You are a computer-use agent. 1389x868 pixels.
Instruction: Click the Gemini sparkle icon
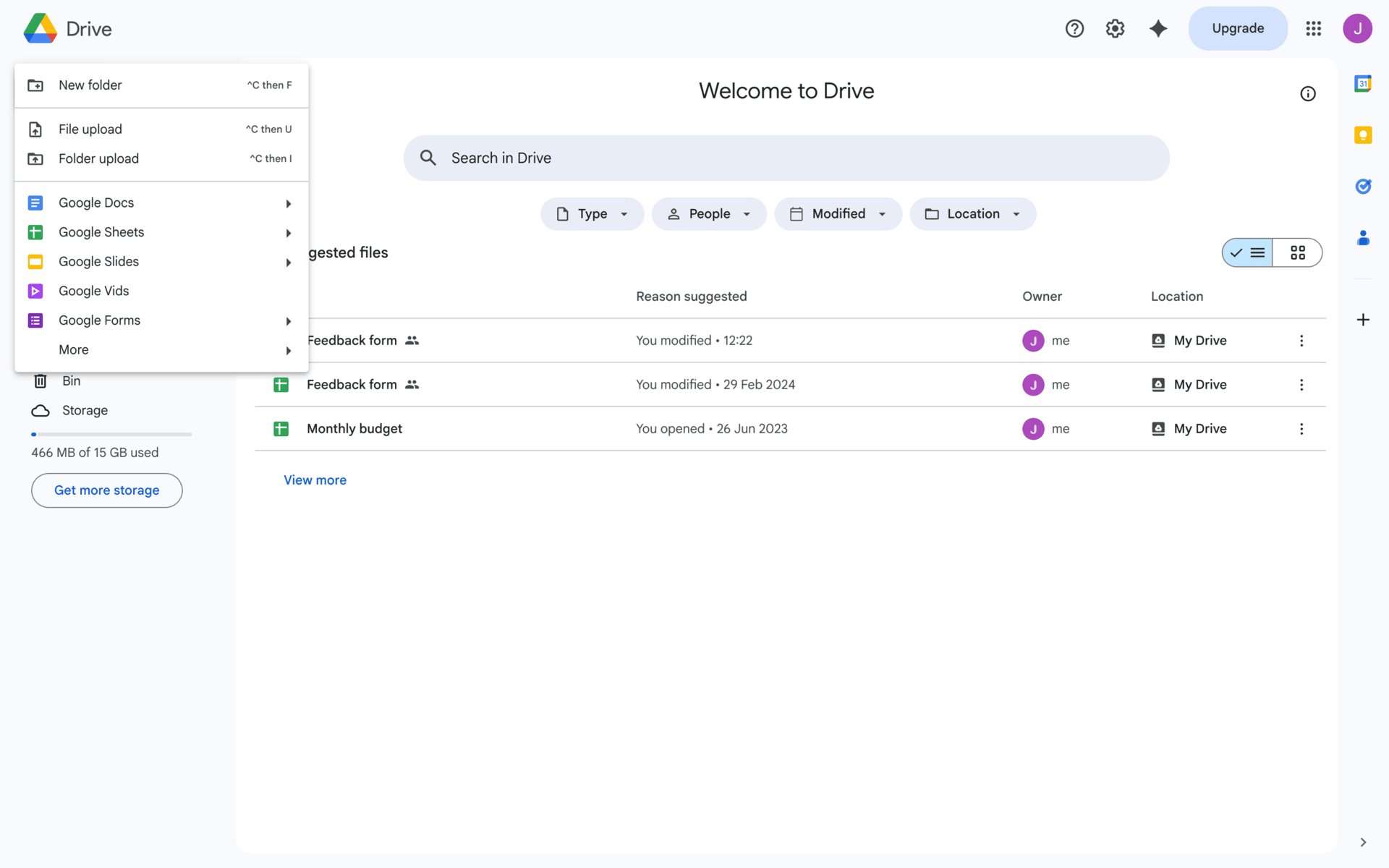(1158, 28)
